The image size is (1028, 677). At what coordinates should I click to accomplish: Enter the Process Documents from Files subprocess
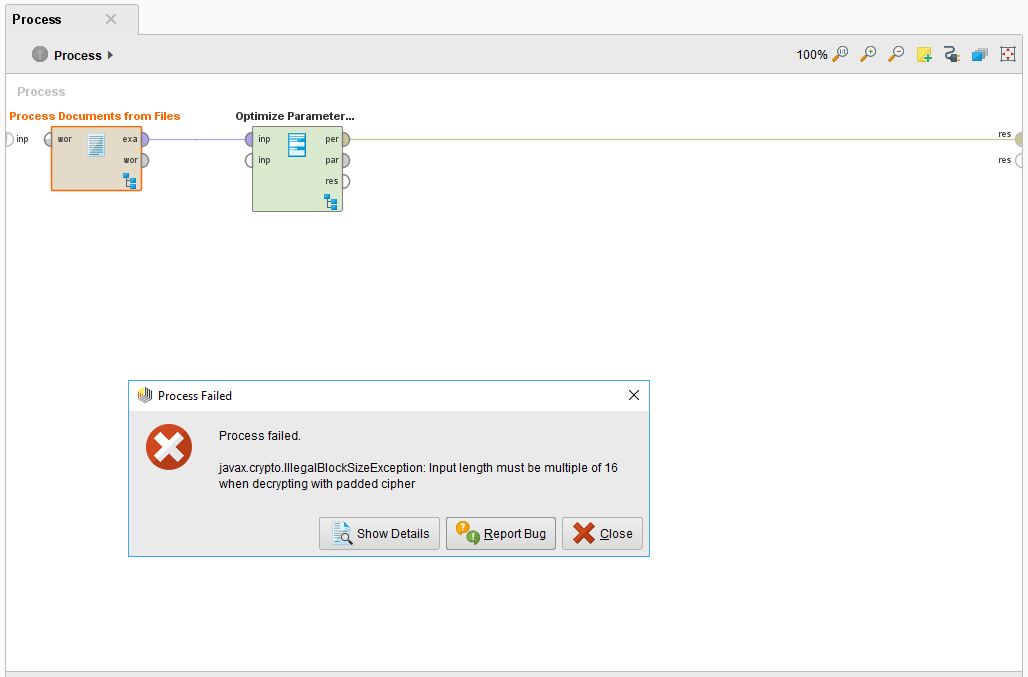129,181
